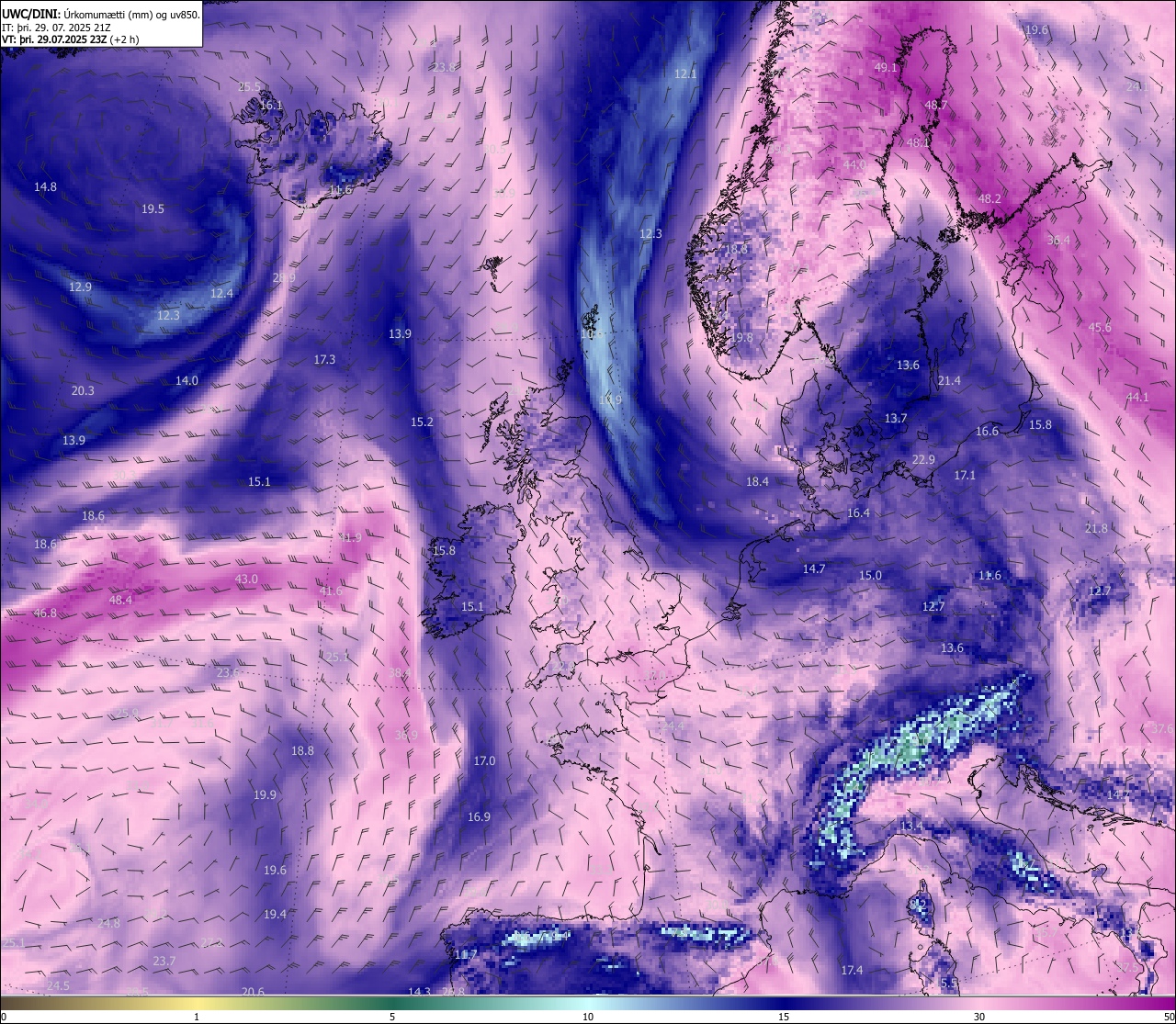This screenshot has width=1176, height=1024.
Task: Click the 49.1 value over Scandinavia
Action: click(x=886, y=68)
